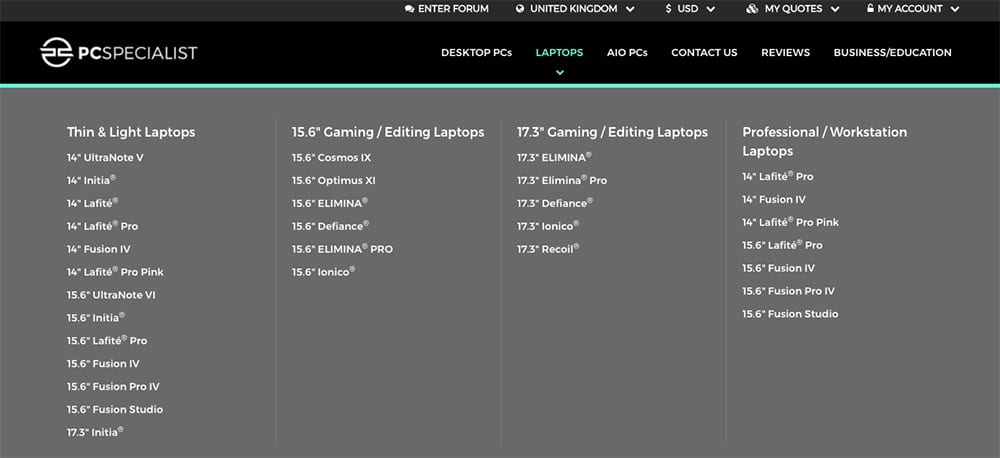Open Business/Education menu item
The height and width of the screenshot is (458, 1000).
[x=892, y=53]
